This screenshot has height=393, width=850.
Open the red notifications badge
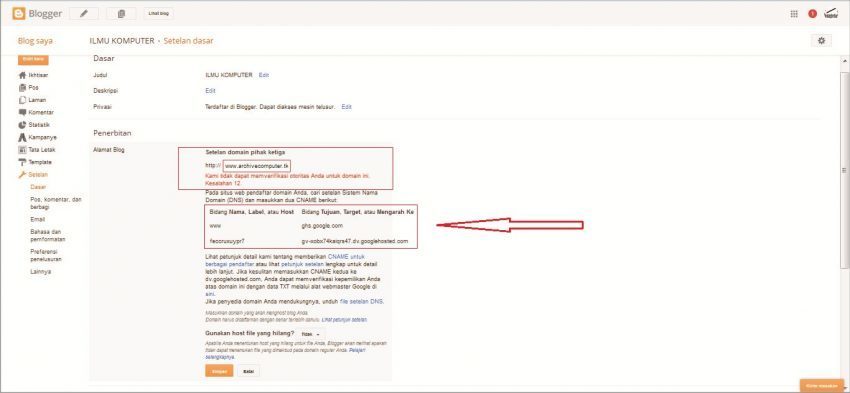pos(812,14)
